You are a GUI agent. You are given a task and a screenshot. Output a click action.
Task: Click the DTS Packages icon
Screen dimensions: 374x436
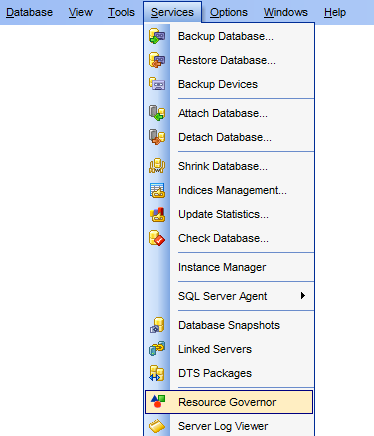click(157, 373)
